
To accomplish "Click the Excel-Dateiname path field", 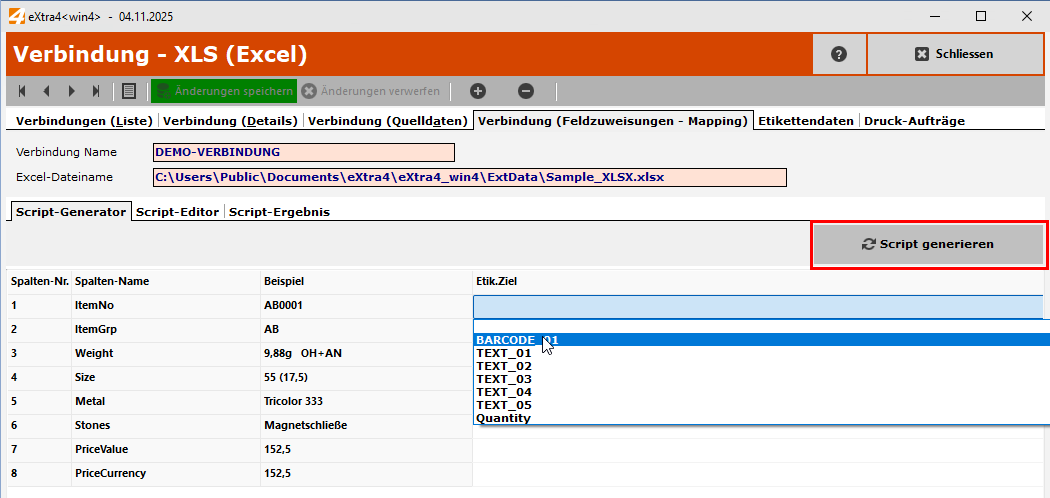I will [x=469, y=177].
